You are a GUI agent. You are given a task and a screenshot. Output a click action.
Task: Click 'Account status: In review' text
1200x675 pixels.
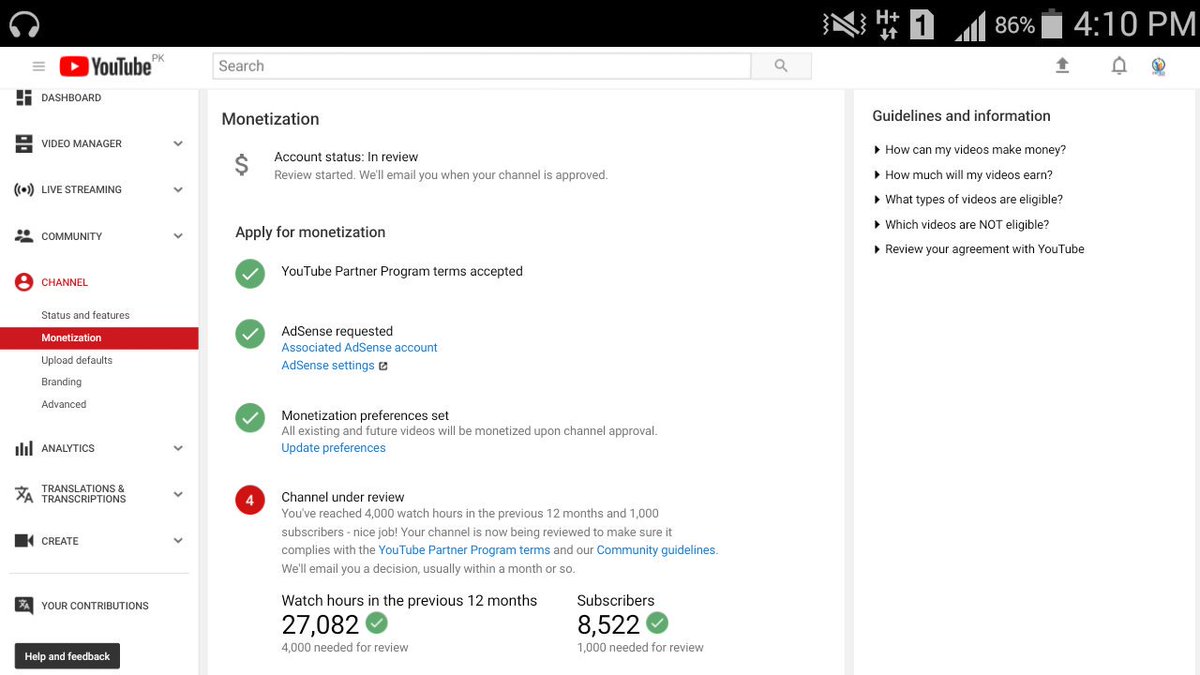point(346,157)
